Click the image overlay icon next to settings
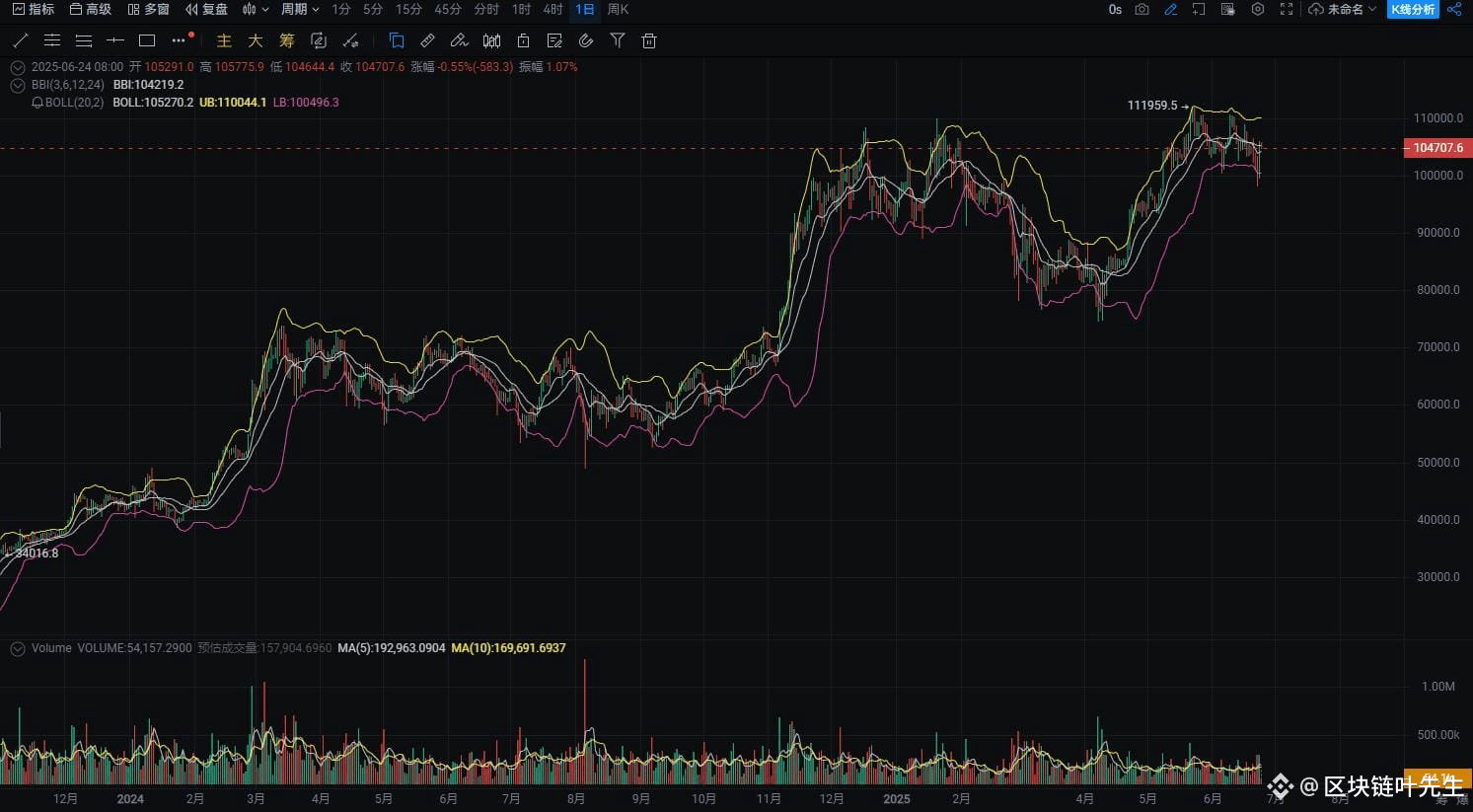 click(1228, 9)
